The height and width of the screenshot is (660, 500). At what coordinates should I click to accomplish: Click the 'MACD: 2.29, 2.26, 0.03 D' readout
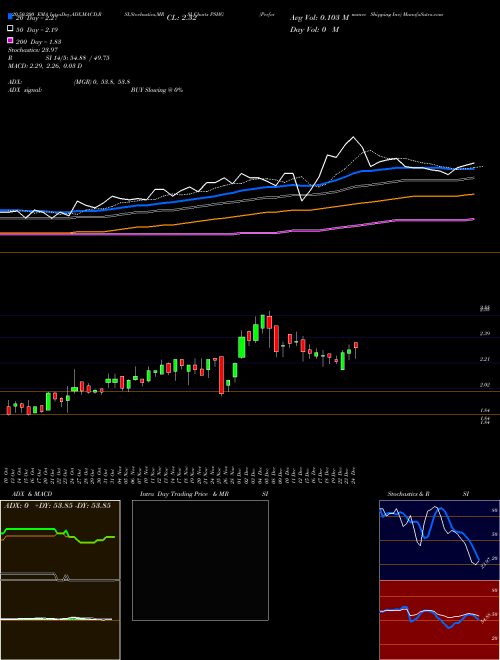click(45, 66)
